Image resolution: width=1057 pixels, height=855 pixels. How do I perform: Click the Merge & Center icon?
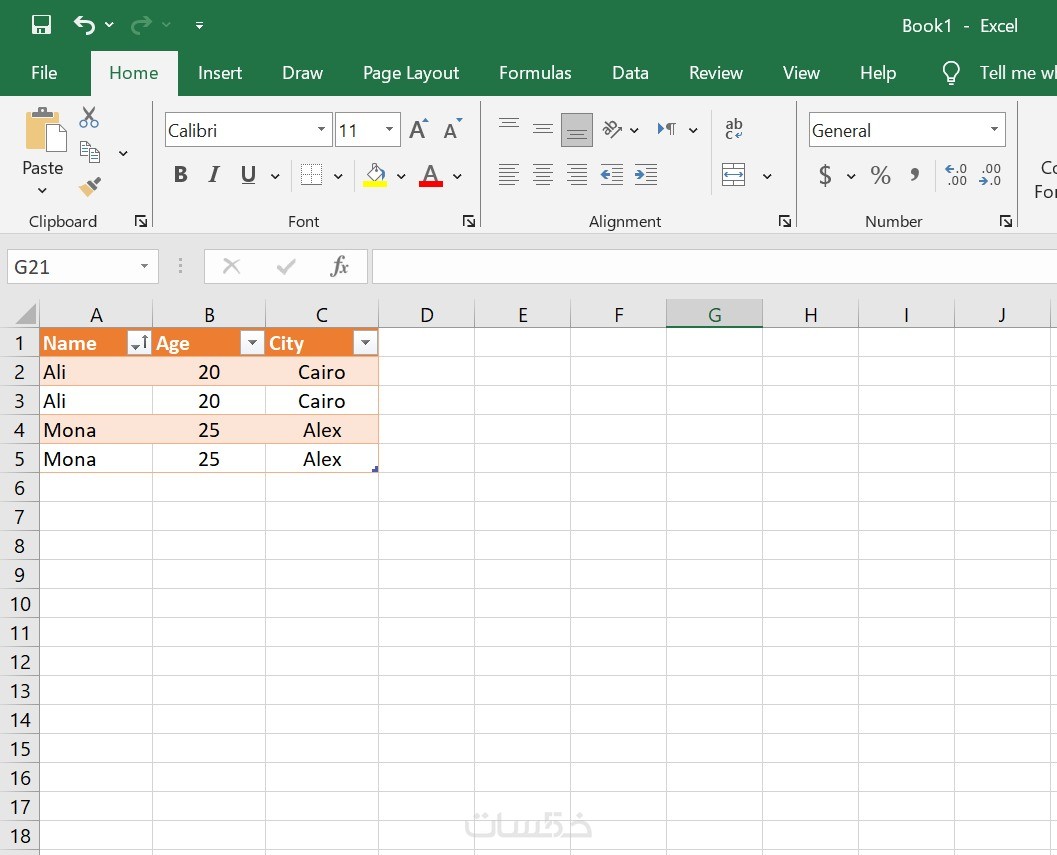733,175
